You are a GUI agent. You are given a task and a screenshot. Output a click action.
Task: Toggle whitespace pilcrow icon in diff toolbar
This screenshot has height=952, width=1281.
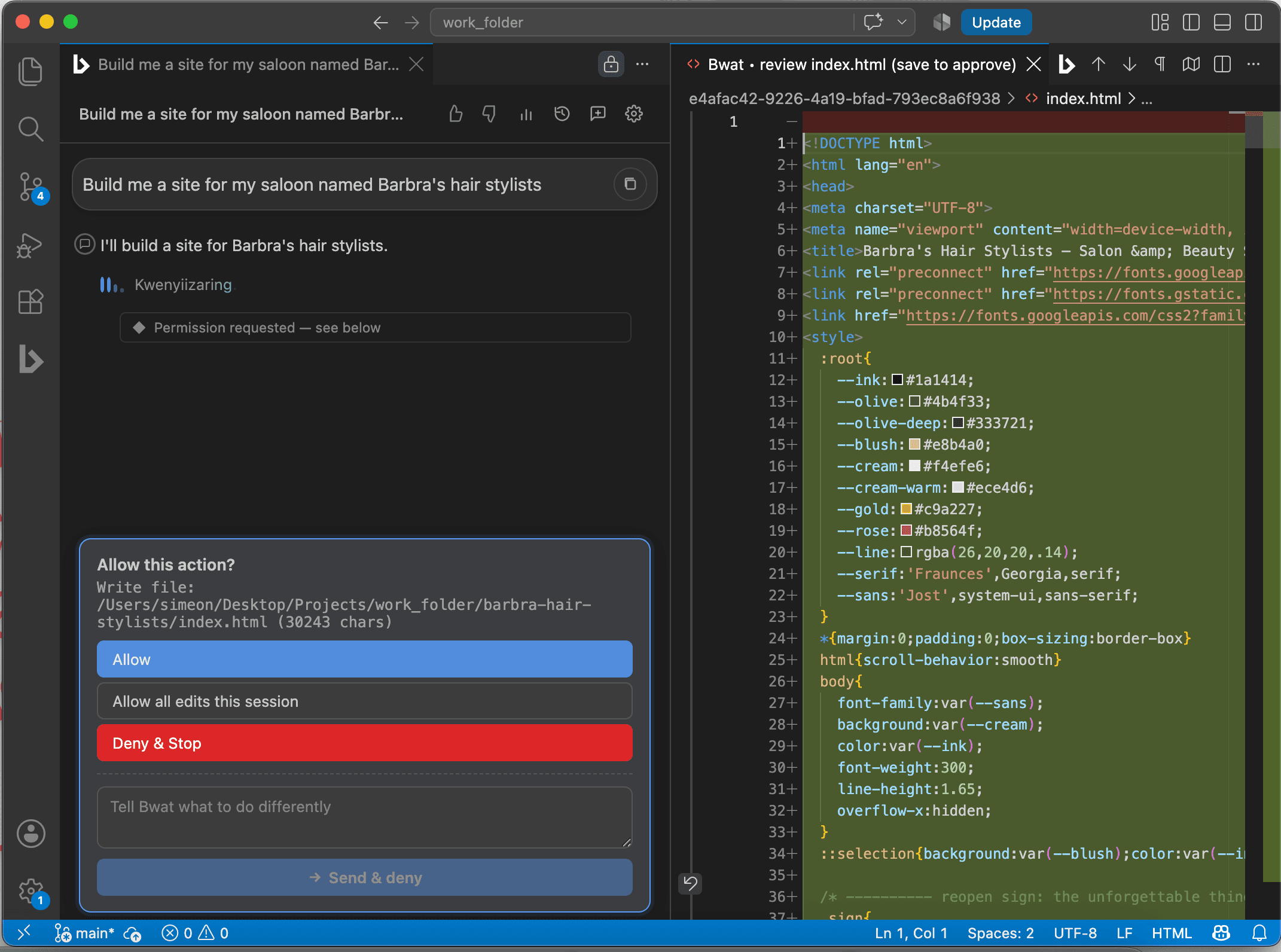tap(1160, 64)
